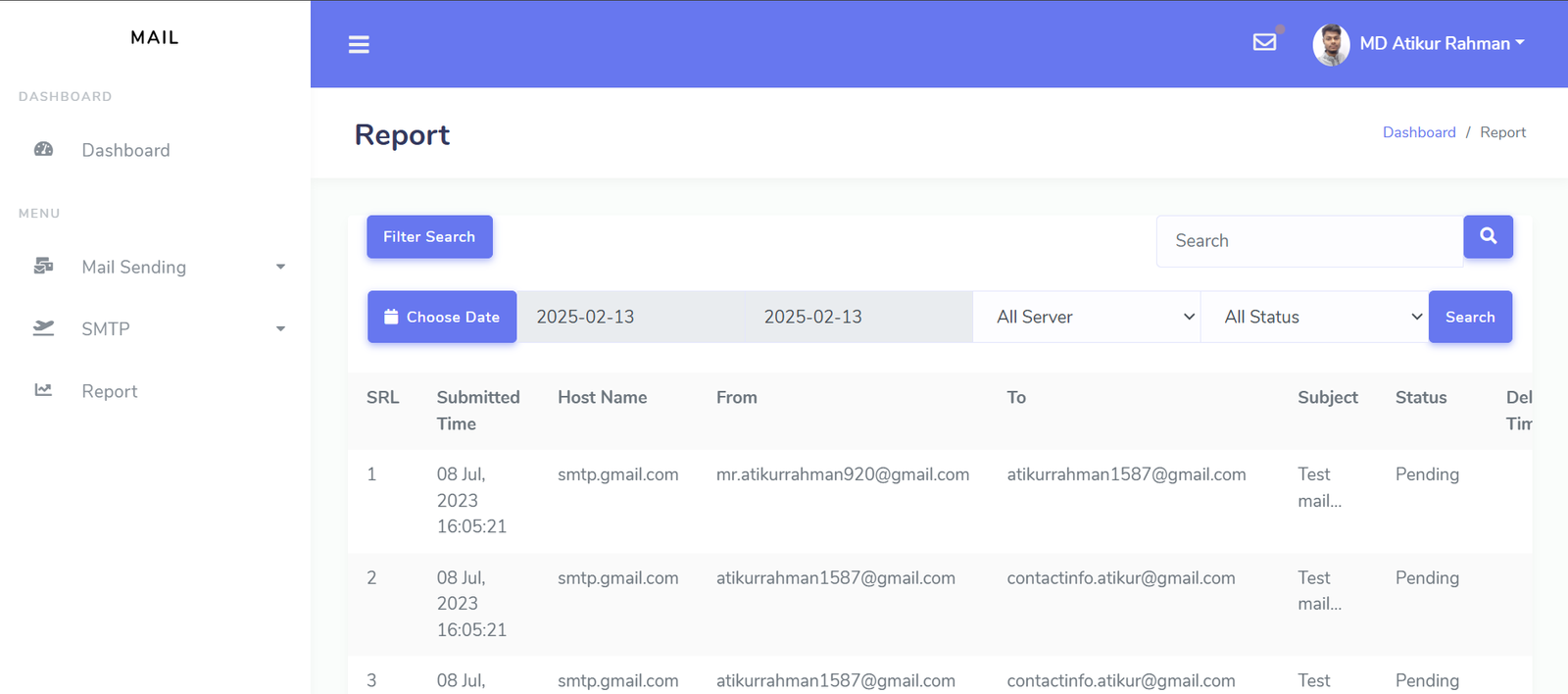The width and height of the screenshot is (1568, 694).
Task: Open Report from the sidebar menu
Action: point(110,391)
